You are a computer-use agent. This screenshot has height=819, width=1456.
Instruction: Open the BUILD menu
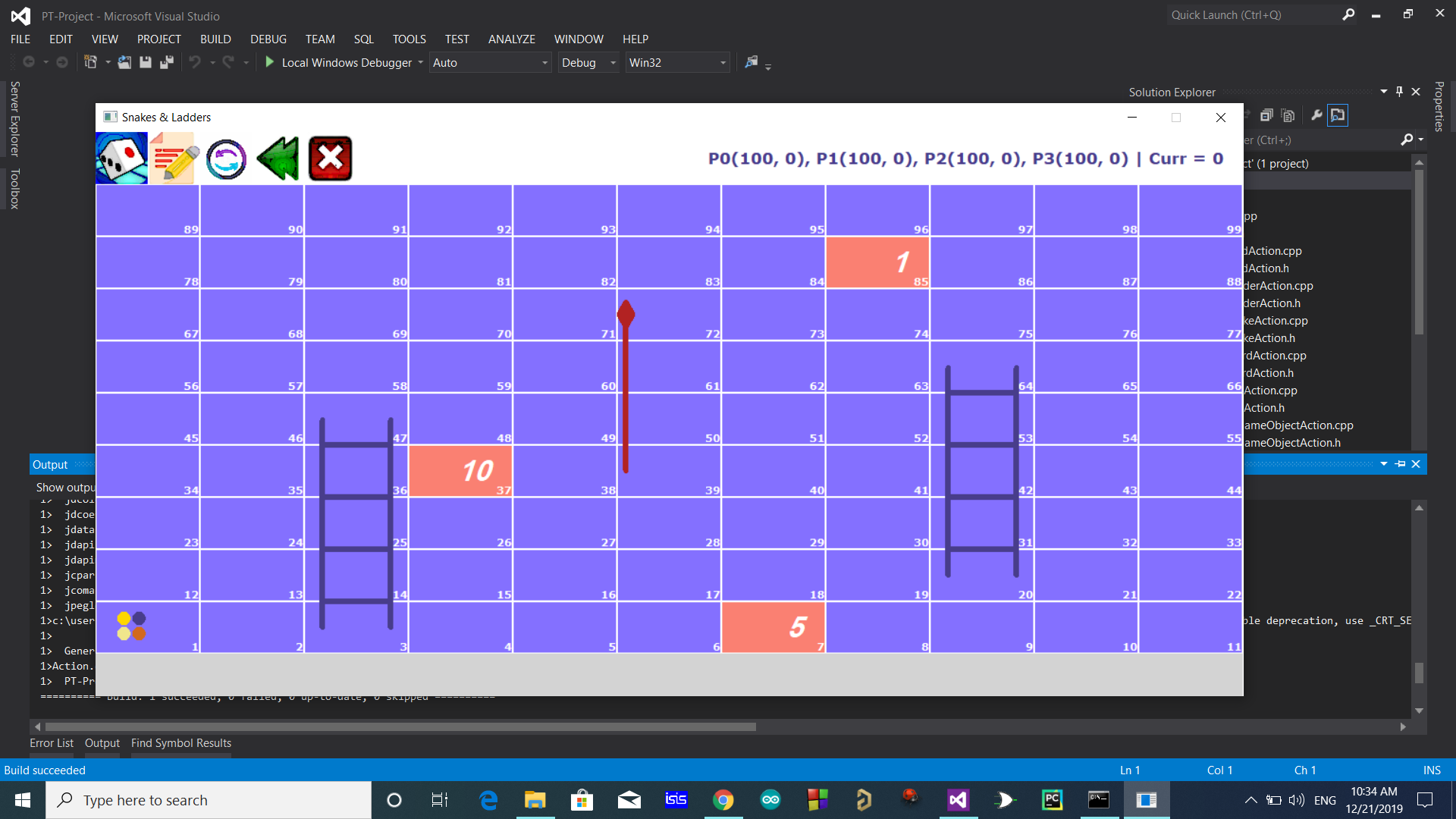[215, 39]
